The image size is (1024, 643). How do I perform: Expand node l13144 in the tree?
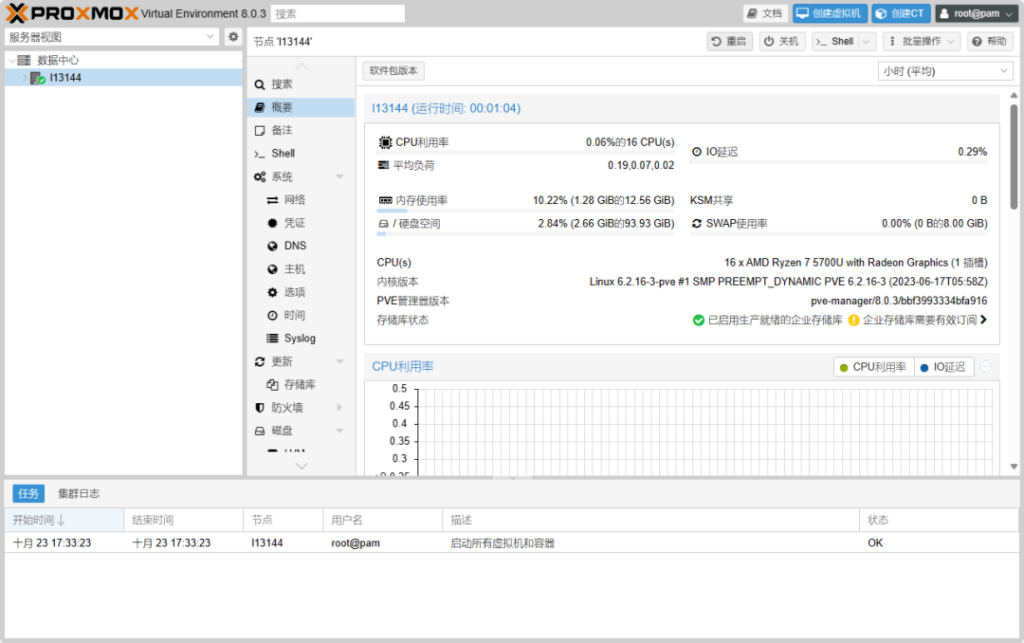(x=24, y=78)
